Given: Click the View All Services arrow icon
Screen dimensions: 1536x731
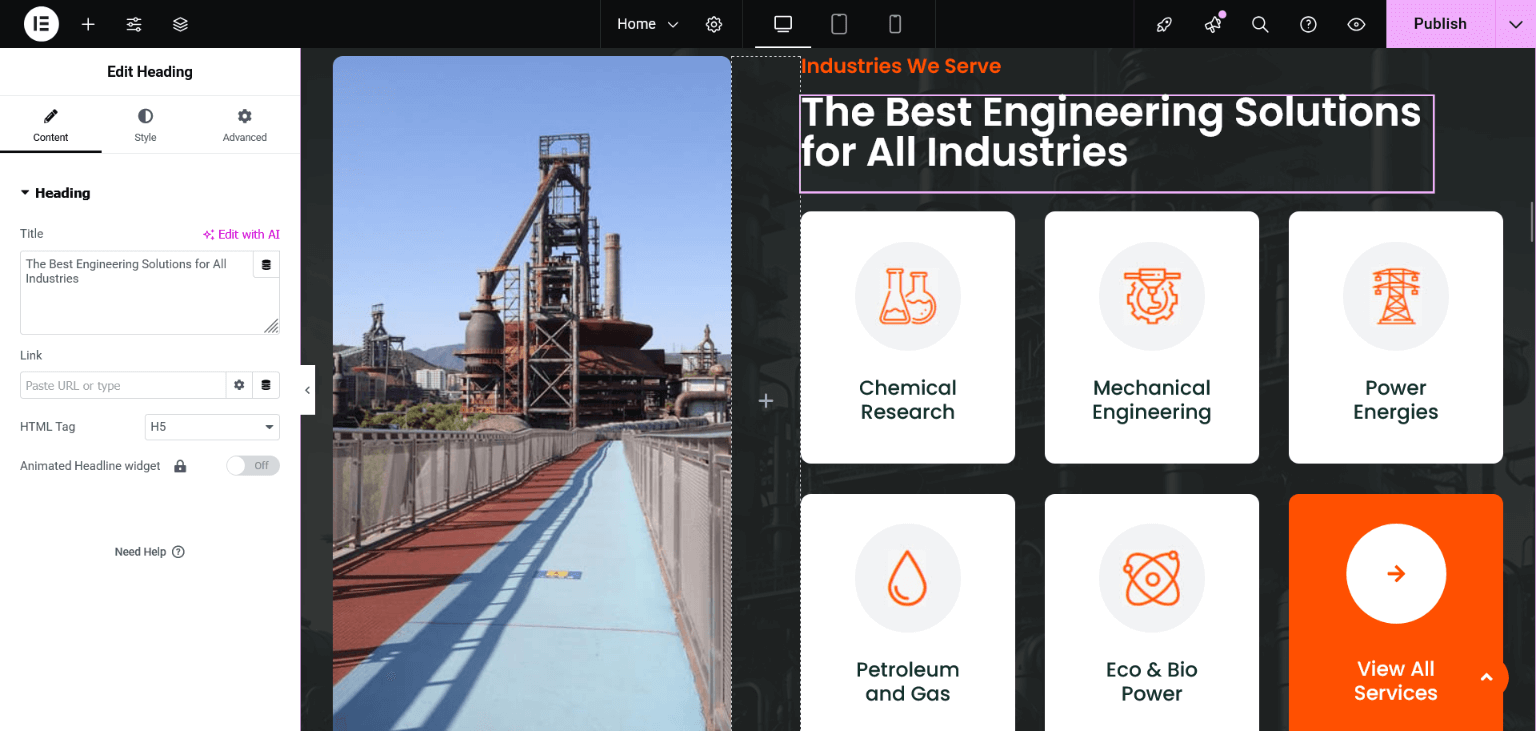Looking at the screenshot, I should (1396, 573).
